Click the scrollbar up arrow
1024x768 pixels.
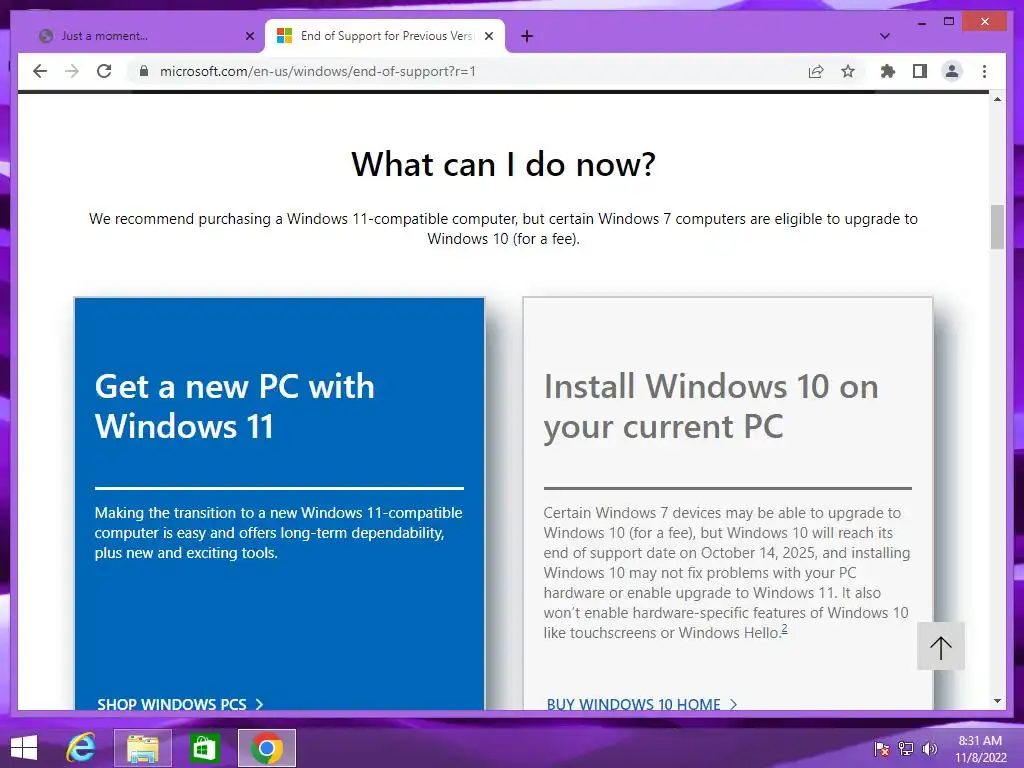[x=997, y=99]
